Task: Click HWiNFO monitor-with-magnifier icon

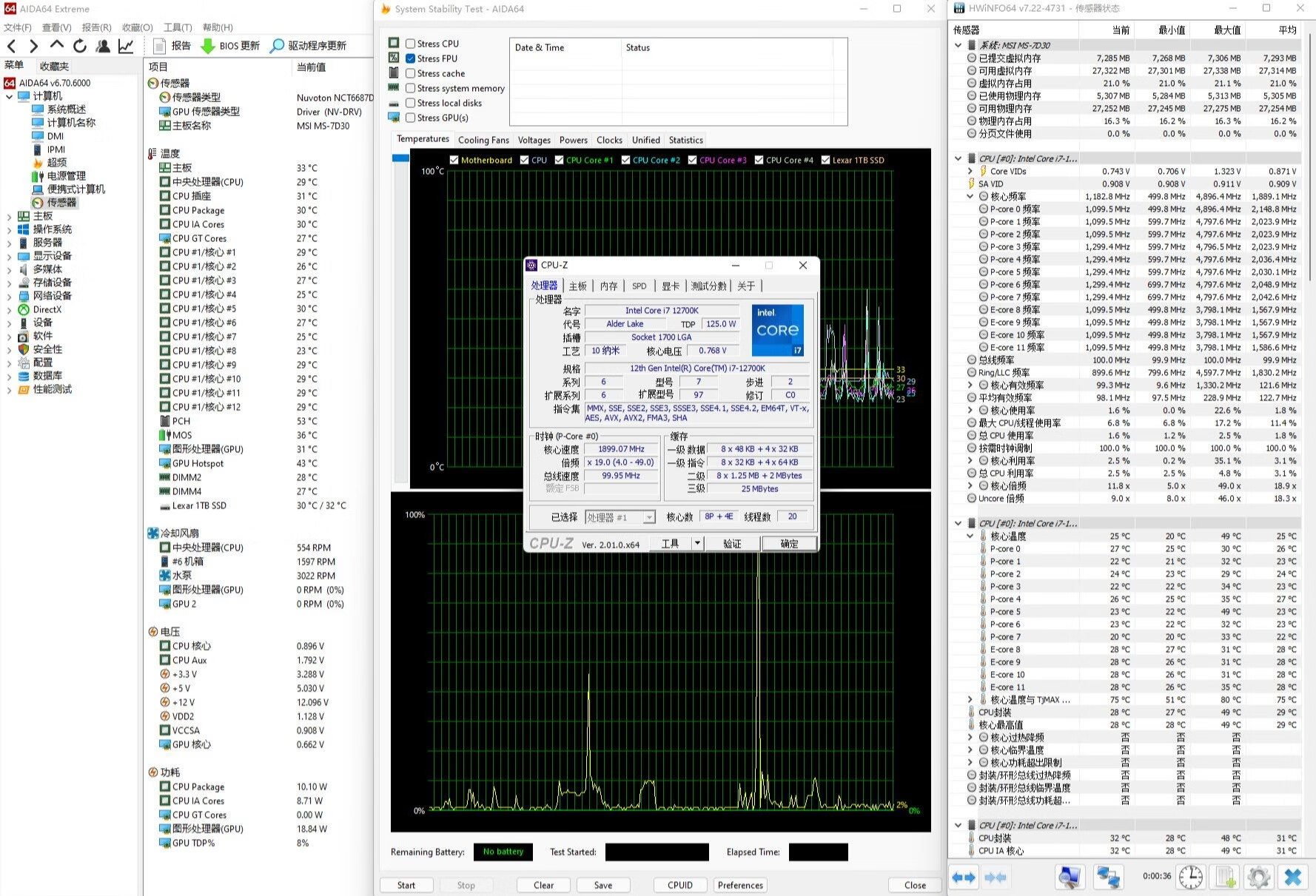Action: [x=1070, y=878]
